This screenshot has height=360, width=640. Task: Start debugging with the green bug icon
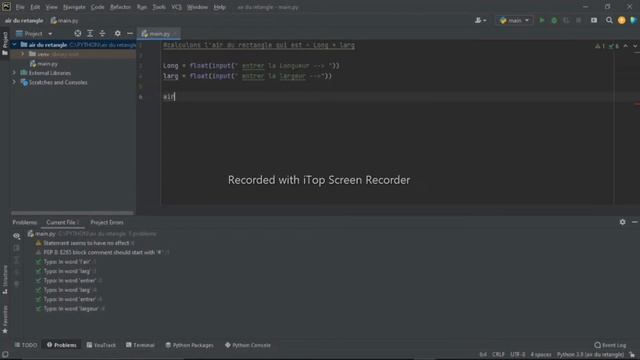pyautogui.click(x=554, y=20)
